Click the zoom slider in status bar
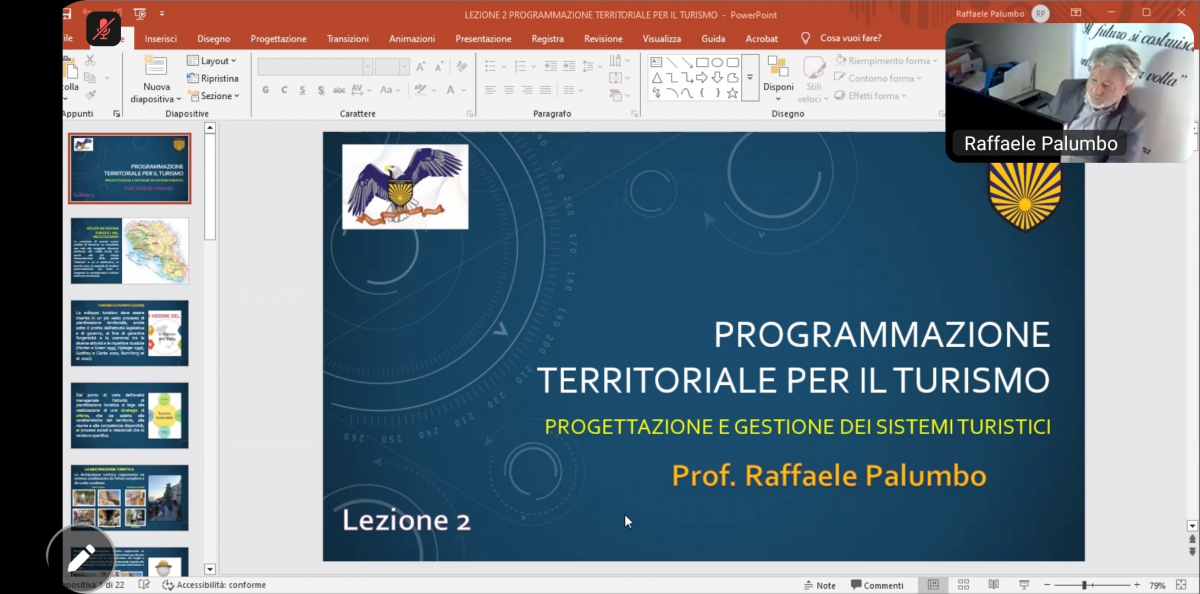The width and height of the screenshot is (1200, 594). point(1085,585)
